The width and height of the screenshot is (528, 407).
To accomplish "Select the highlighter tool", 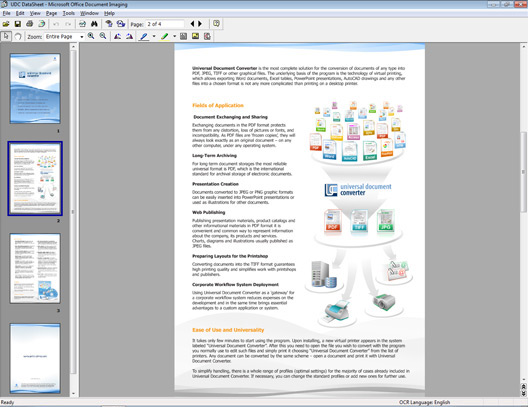I will point(165,36).
